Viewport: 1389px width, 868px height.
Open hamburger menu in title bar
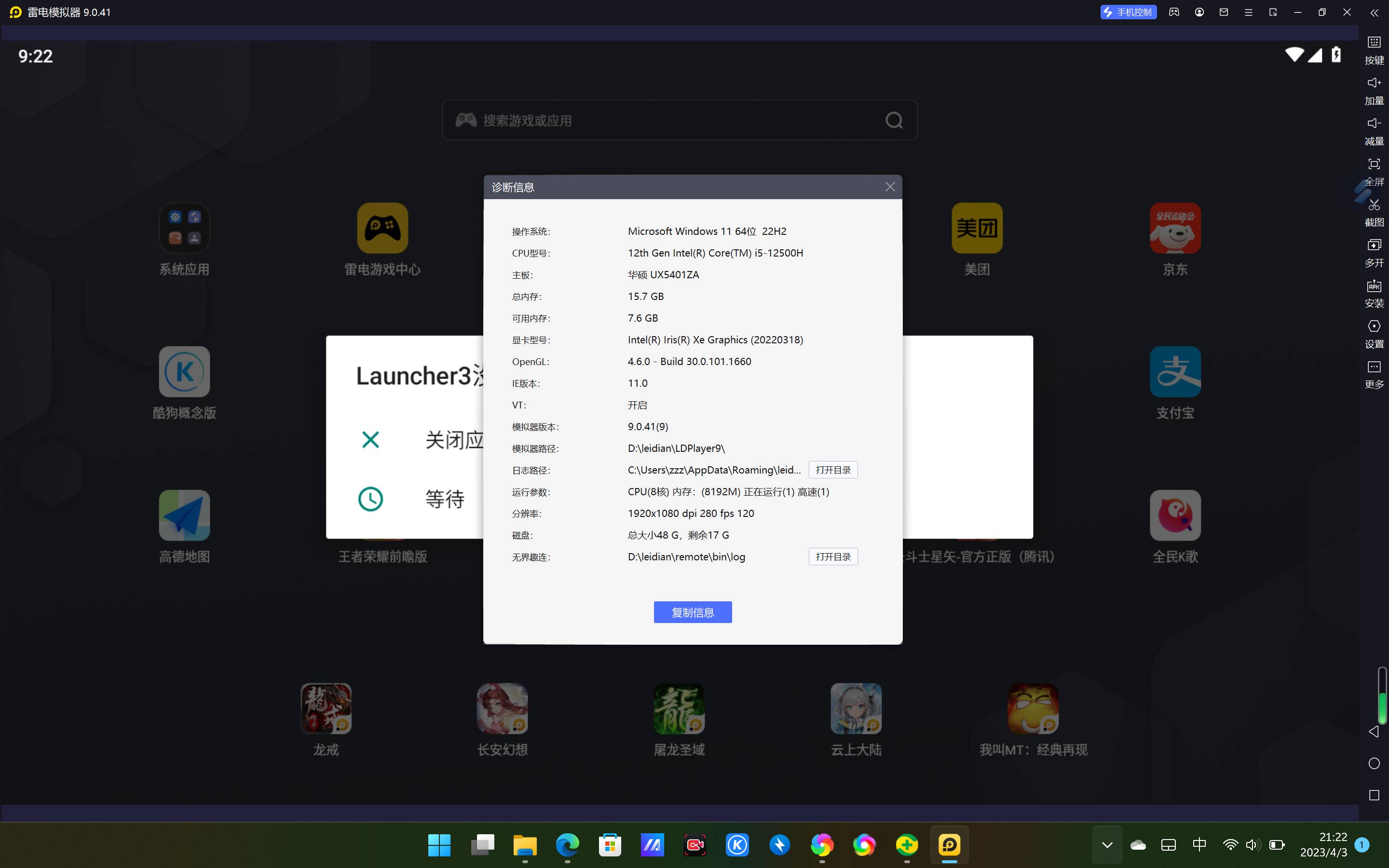pyautogui.click(x=1248, y=12)
